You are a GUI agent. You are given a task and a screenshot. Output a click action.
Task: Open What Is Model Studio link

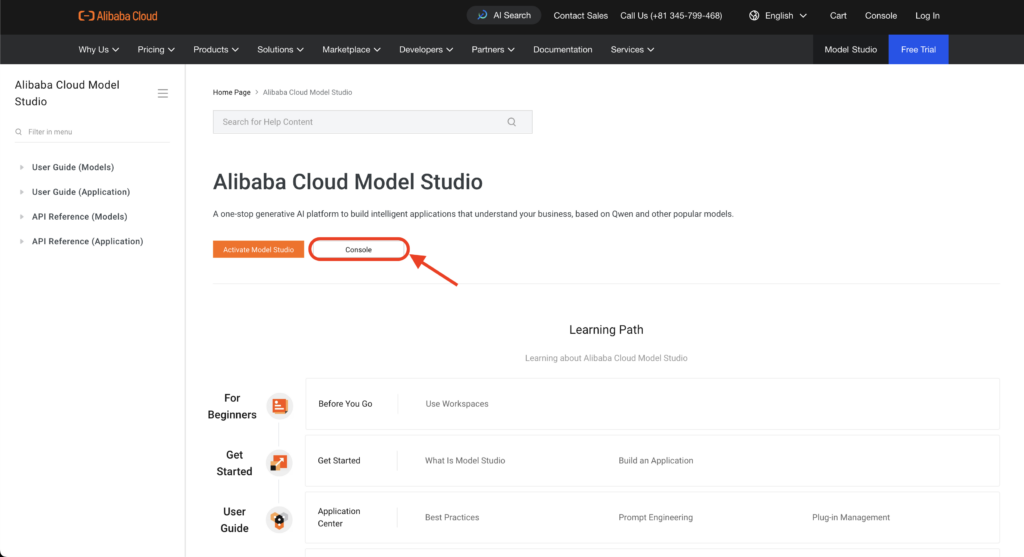[x=464, y=460]
